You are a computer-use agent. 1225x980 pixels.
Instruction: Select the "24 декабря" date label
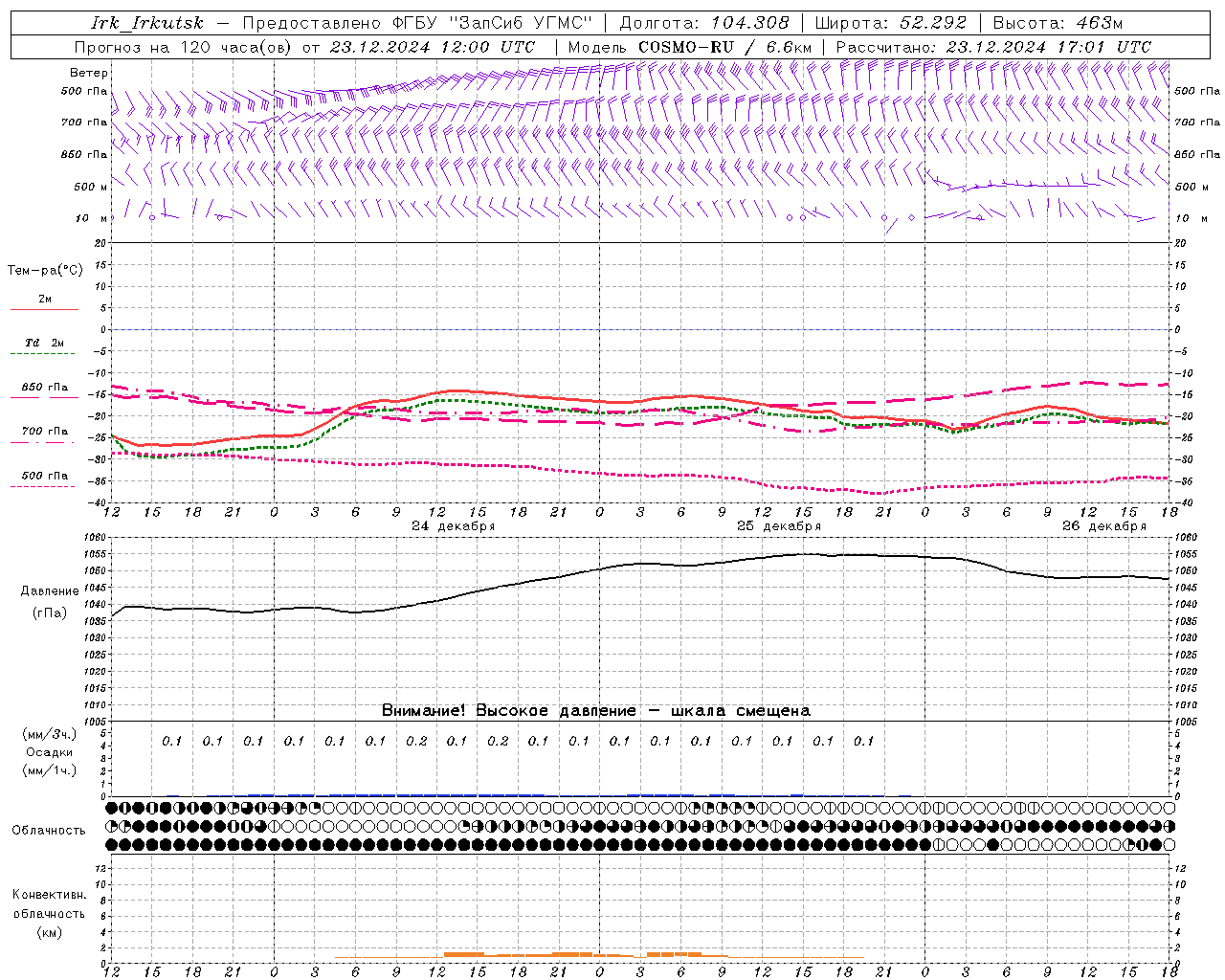pos(454,526)
